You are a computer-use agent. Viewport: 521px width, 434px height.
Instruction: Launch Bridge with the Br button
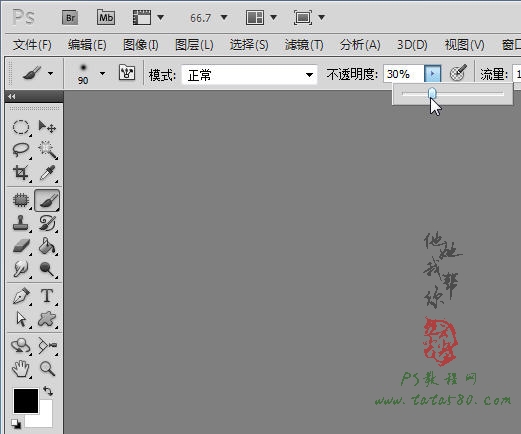click(70, 18)
